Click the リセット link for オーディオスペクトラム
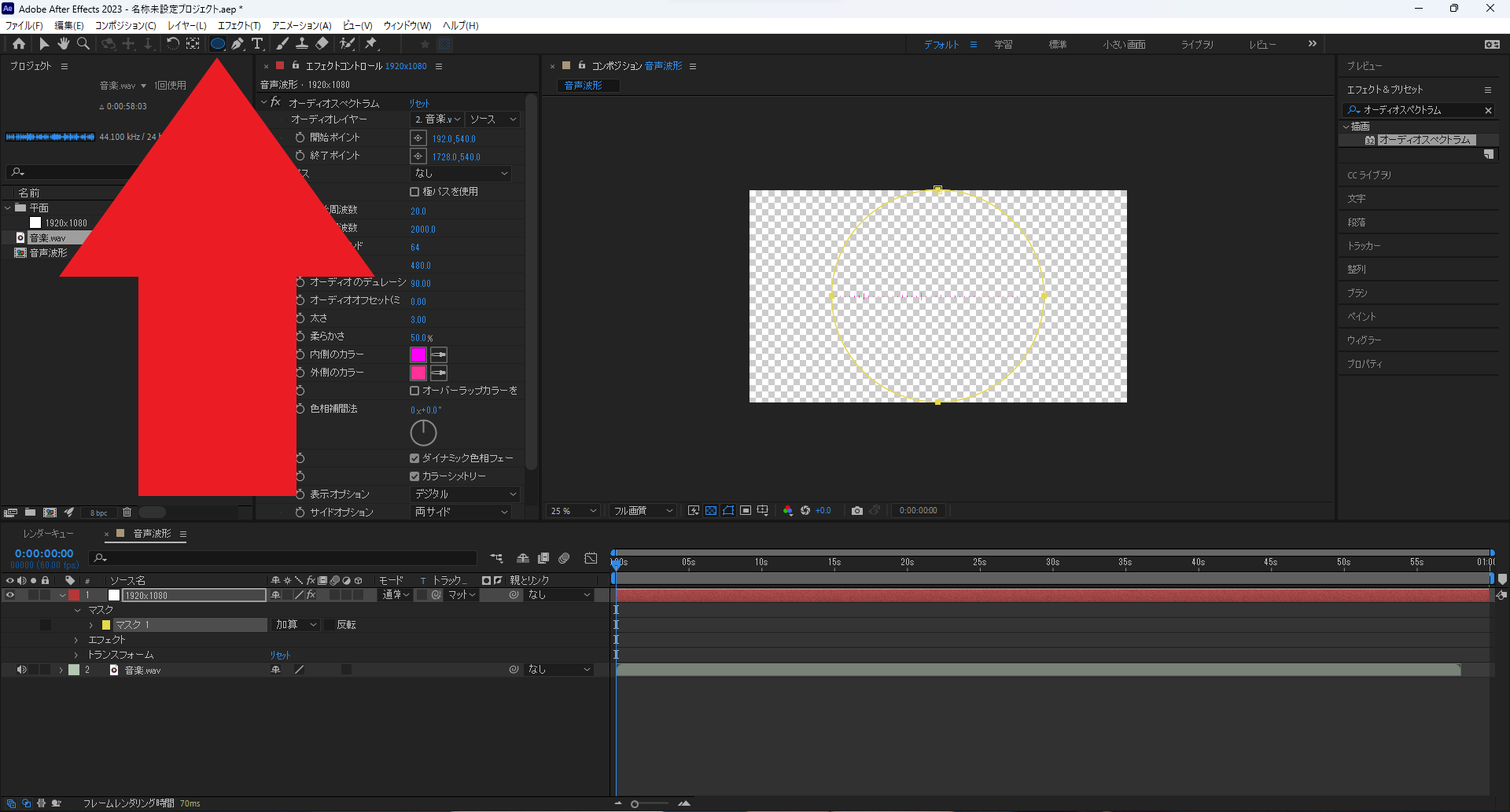The height and width of the screenshot is (812, 1510). [419, 104]
